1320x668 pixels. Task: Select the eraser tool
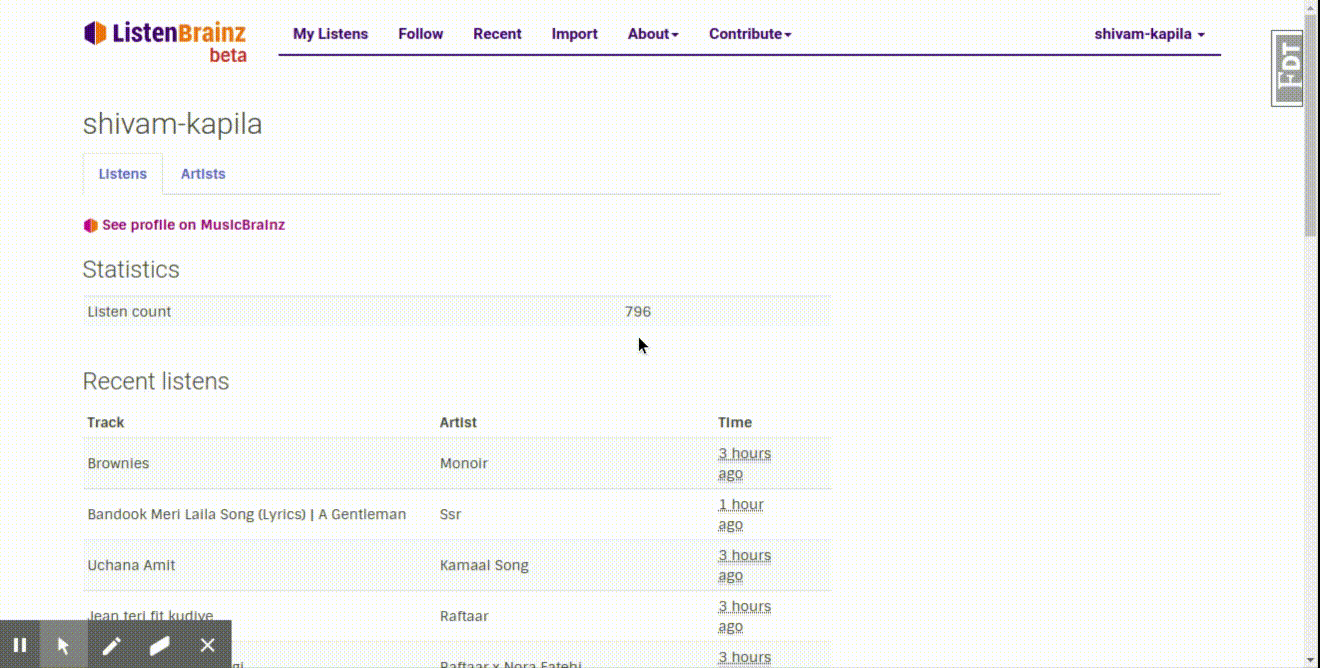click(160, 645)
